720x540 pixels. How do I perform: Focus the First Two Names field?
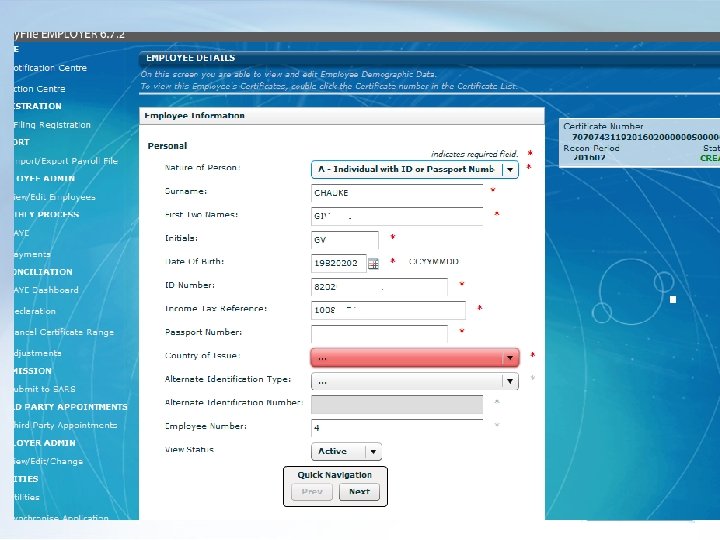(397, 216)
